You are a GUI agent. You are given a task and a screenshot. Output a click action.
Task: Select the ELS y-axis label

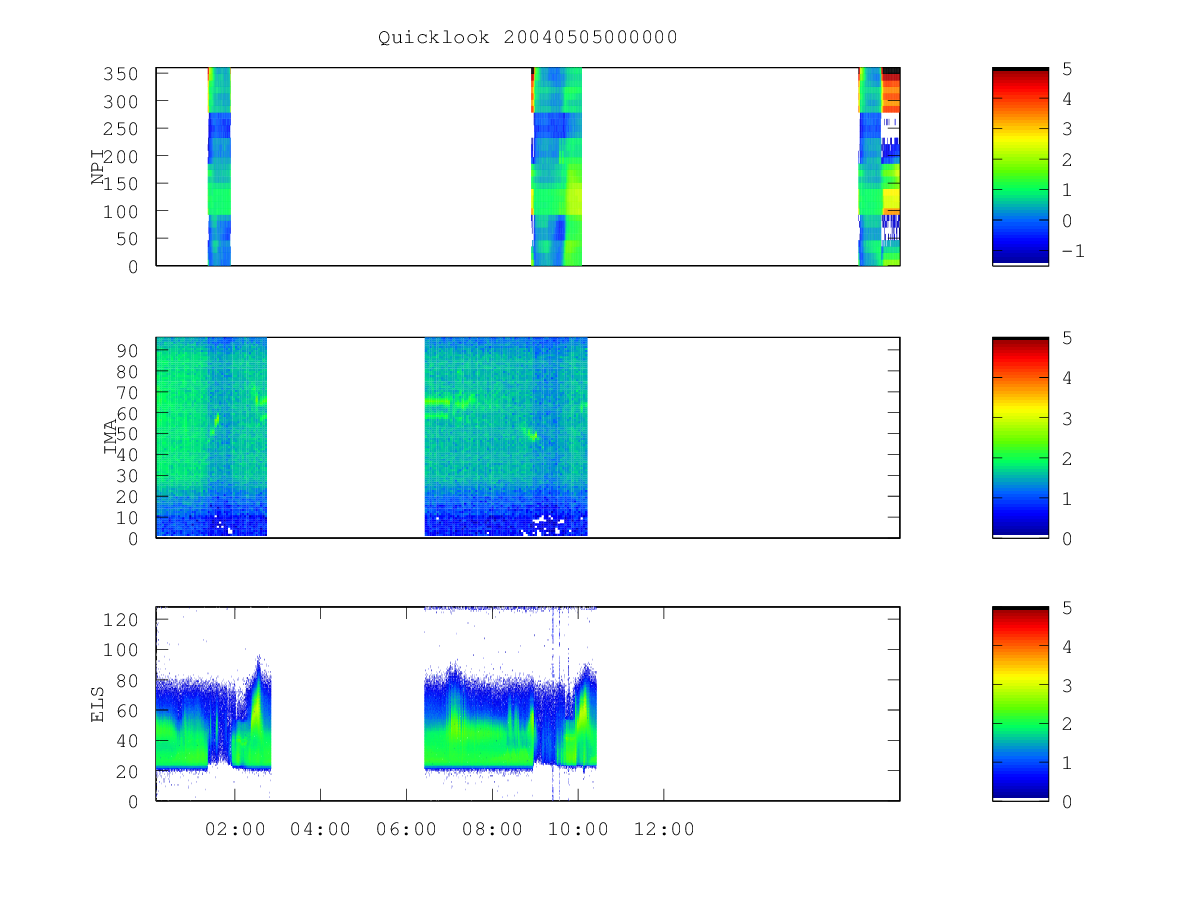[x=99, y=704]
